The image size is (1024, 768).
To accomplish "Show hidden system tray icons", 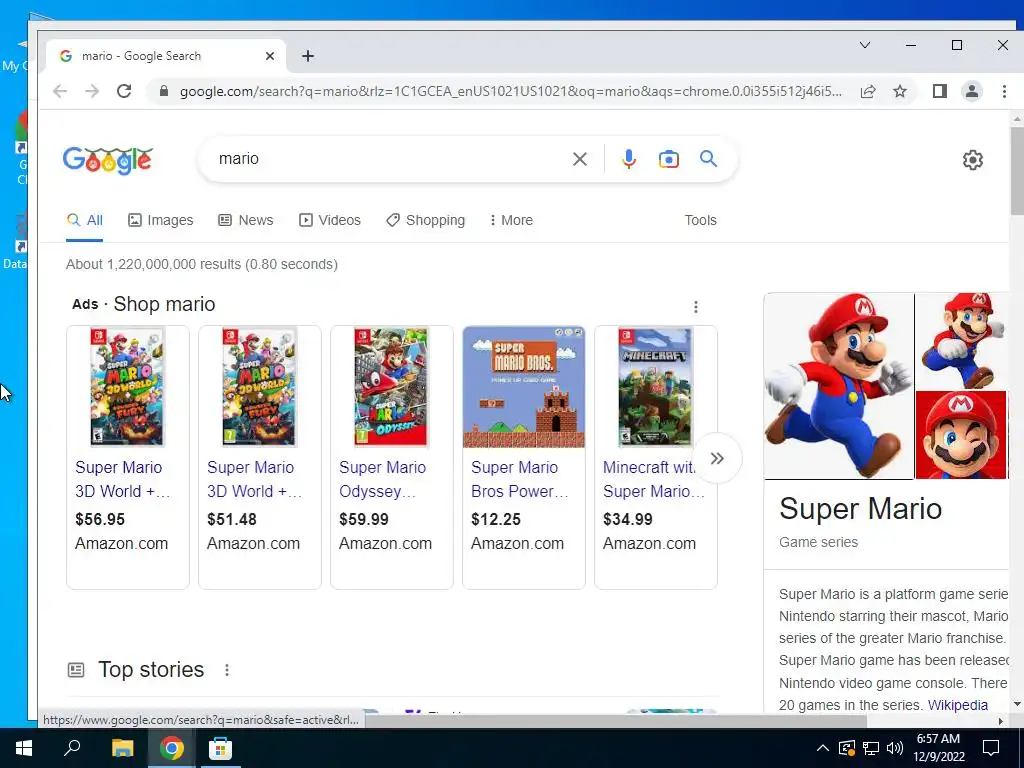I will [x=823, y=748].
